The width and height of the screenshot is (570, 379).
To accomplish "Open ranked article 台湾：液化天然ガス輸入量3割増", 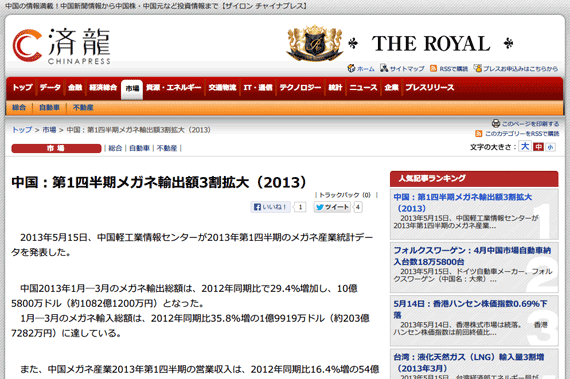I will click(469, 362).
